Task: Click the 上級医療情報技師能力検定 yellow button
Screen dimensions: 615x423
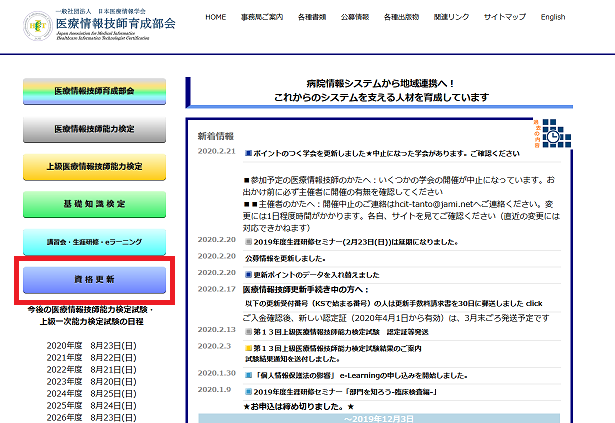Action: click(95, 167)
